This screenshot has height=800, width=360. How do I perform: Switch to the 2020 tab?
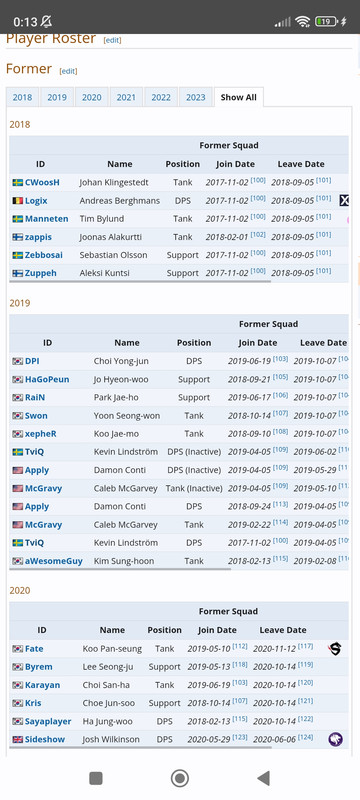(x=92, y=97)
